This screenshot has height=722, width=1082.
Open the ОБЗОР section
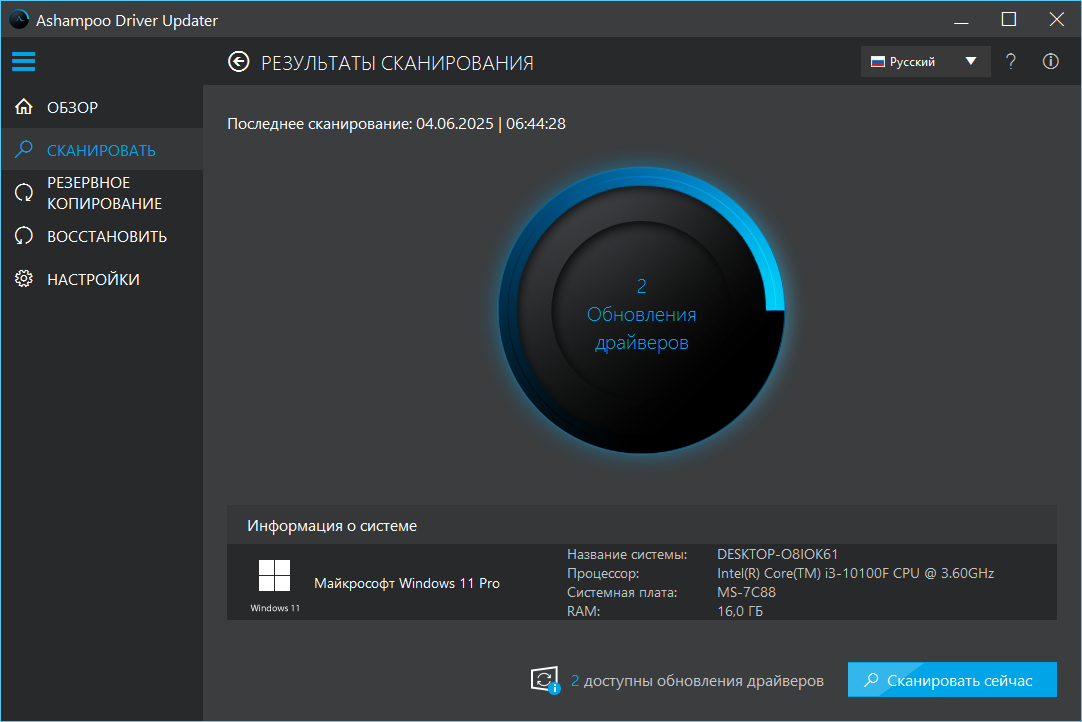pos(102,107)
